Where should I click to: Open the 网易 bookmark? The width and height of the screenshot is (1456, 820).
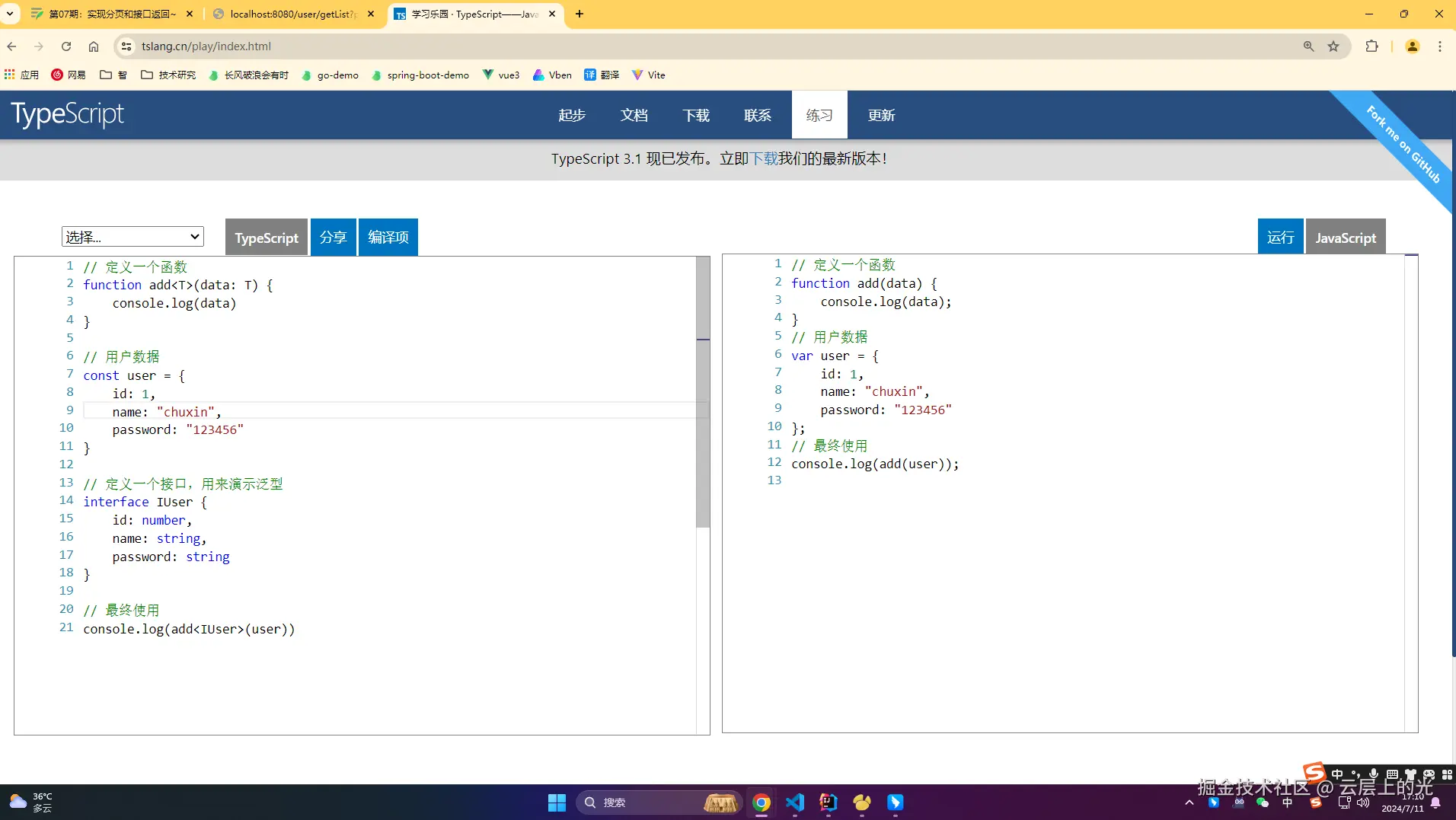69,75
